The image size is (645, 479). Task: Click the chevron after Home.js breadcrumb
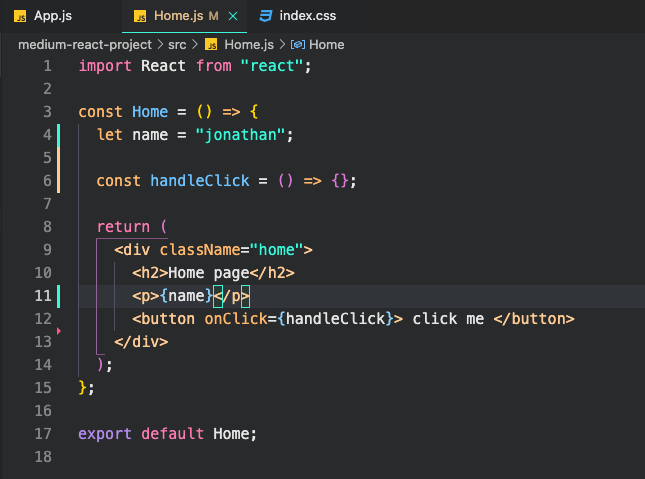click(282, 44)
